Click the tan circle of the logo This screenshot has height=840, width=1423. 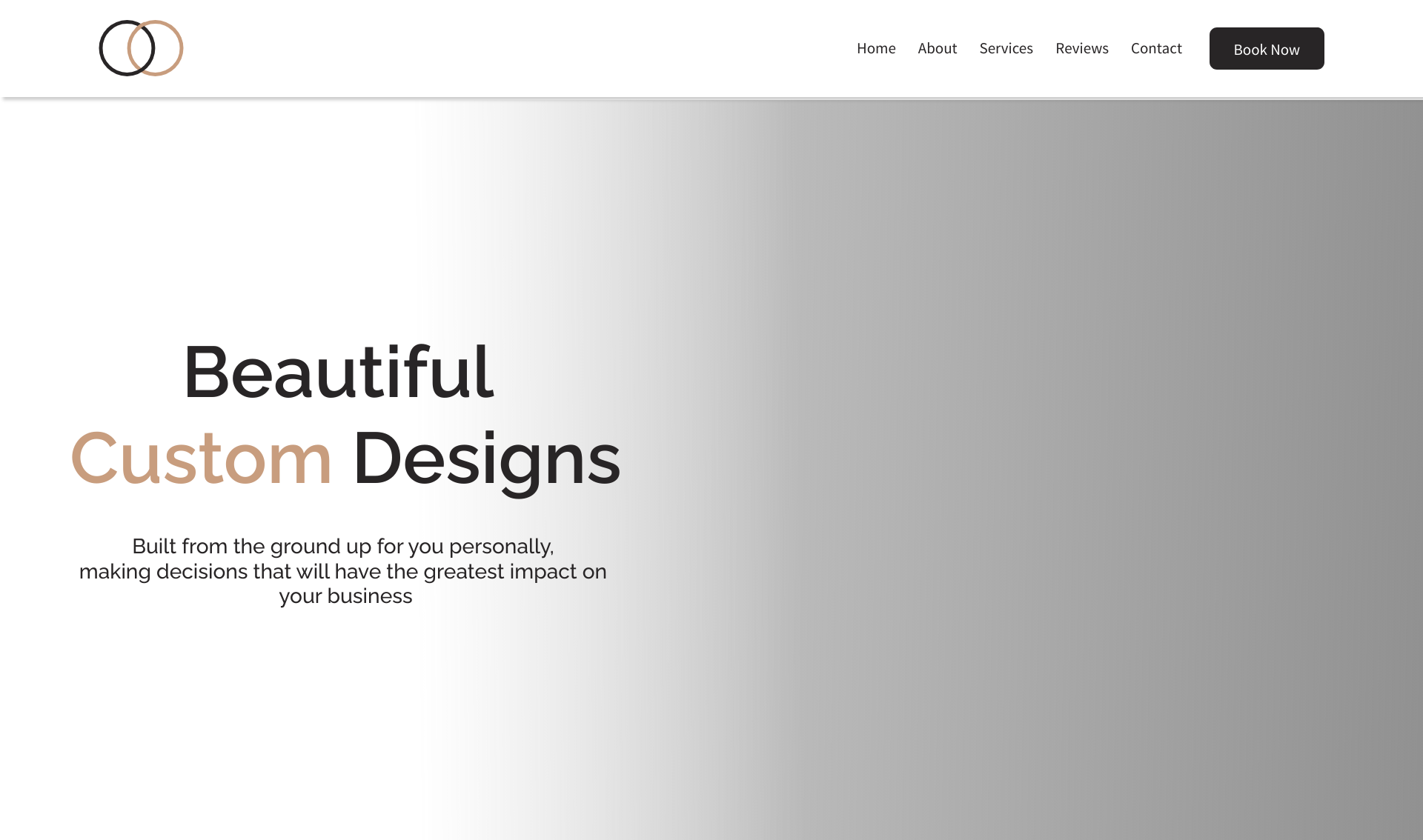point(182,48)
